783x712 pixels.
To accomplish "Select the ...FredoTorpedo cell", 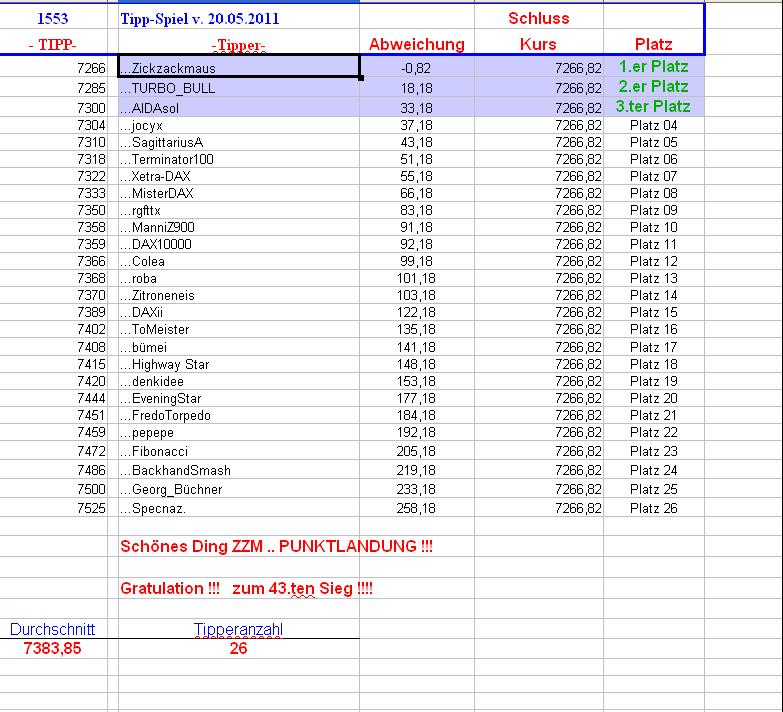I will click(239, 415).
